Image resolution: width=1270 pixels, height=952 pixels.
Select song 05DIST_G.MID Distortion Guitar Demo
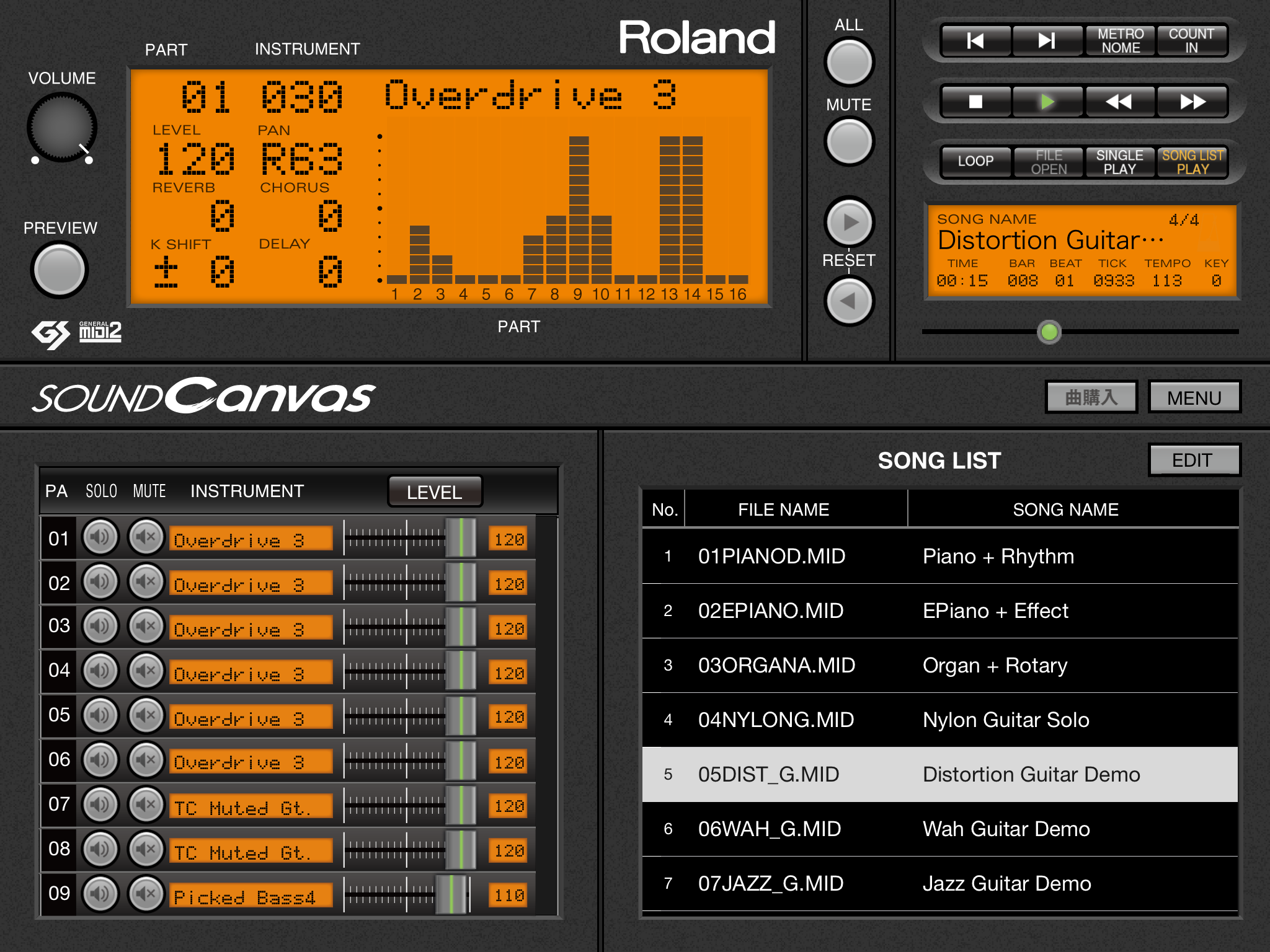[940, 775]
